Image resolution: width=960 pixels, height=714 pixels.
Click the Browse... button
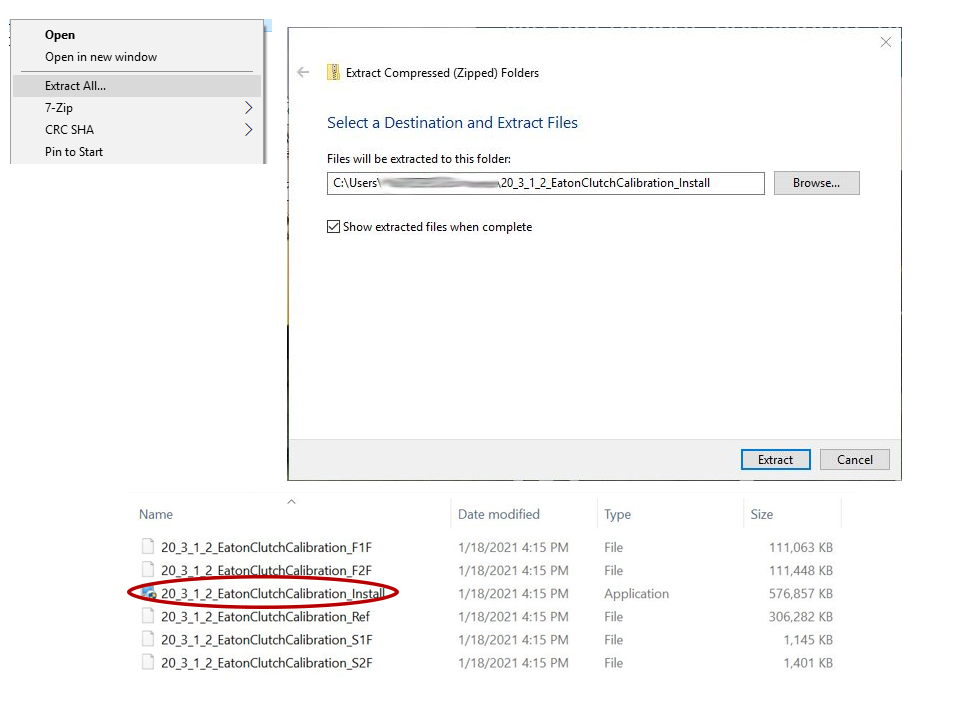816,183
